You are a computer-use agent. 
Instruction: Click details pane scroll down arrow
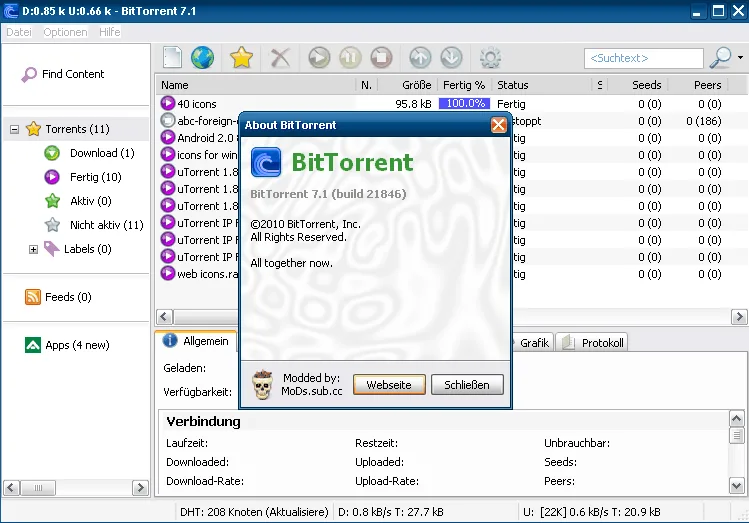tap(736, 486)
